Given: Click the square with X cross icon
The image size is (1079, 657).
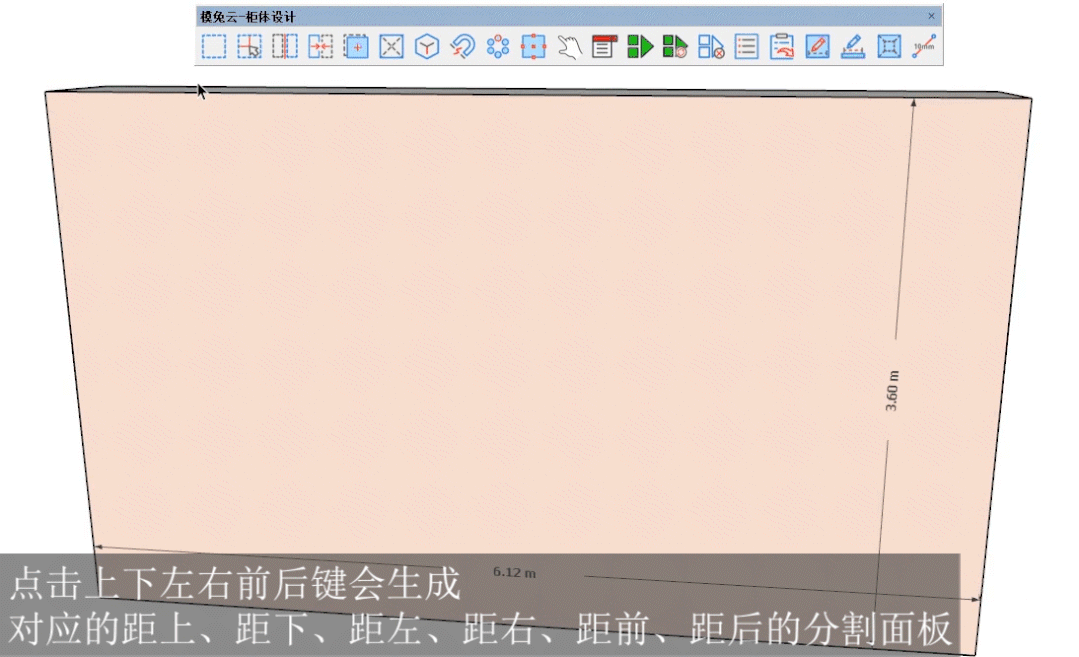Looking at the screenshot, I should (x=392, y=47).
